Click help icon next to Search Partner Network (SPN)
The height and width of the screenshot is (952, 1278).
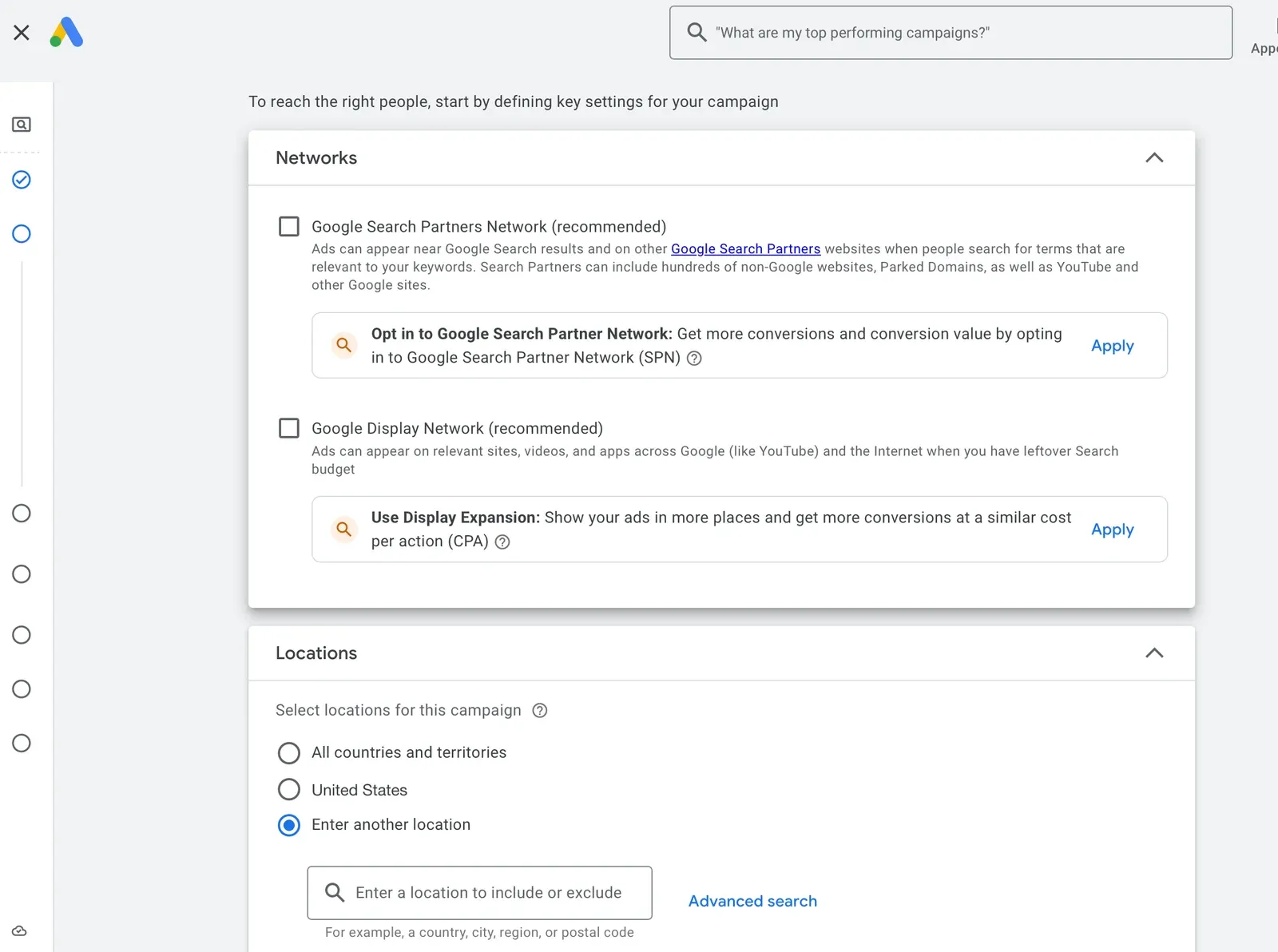pyautogui.click(x=694, y=359)
